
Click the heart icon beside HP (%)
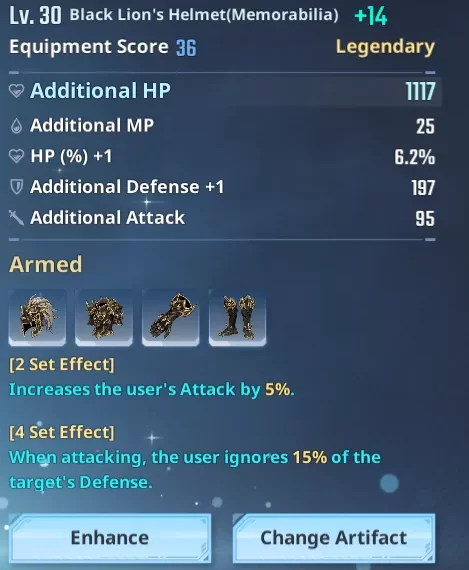(16, 156)
